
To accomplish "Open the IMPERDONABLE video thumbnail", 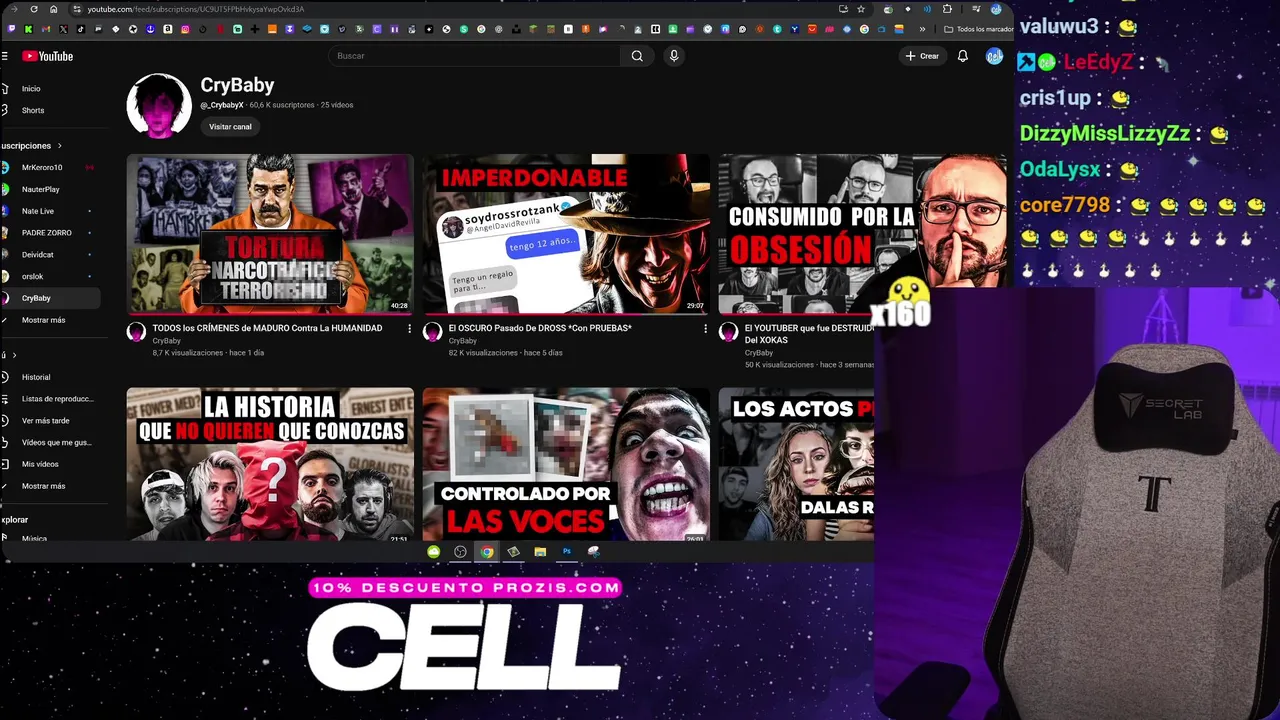I will pos(566,233).
